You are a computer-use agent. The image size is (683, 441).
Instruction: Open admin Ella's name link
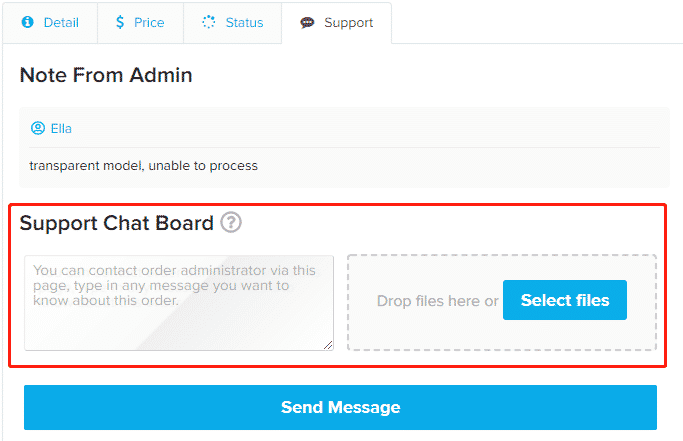click(x=61, y=129)
